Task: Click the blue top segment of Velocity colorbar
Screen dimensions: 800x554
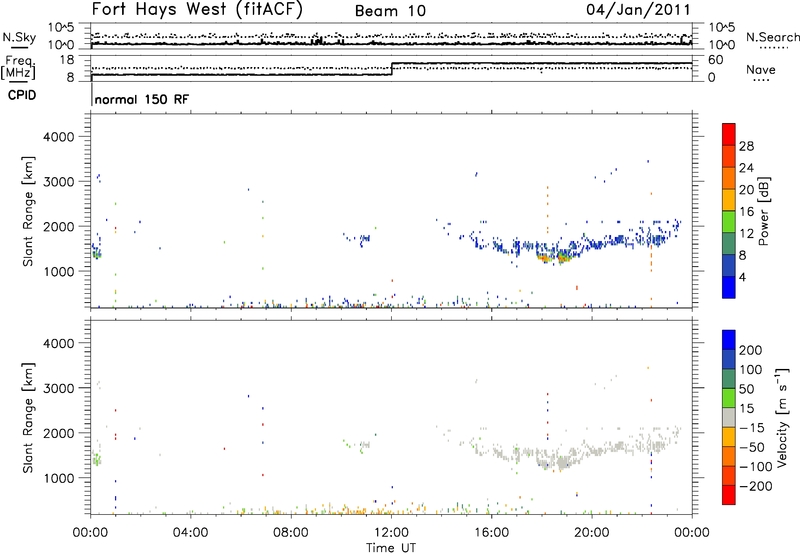Action: (729, 340)
